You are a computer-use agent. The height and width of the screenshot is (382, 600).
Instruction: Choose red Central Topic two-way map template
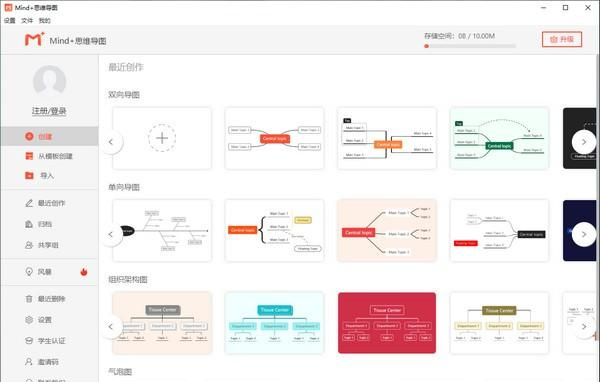(274, 138)
